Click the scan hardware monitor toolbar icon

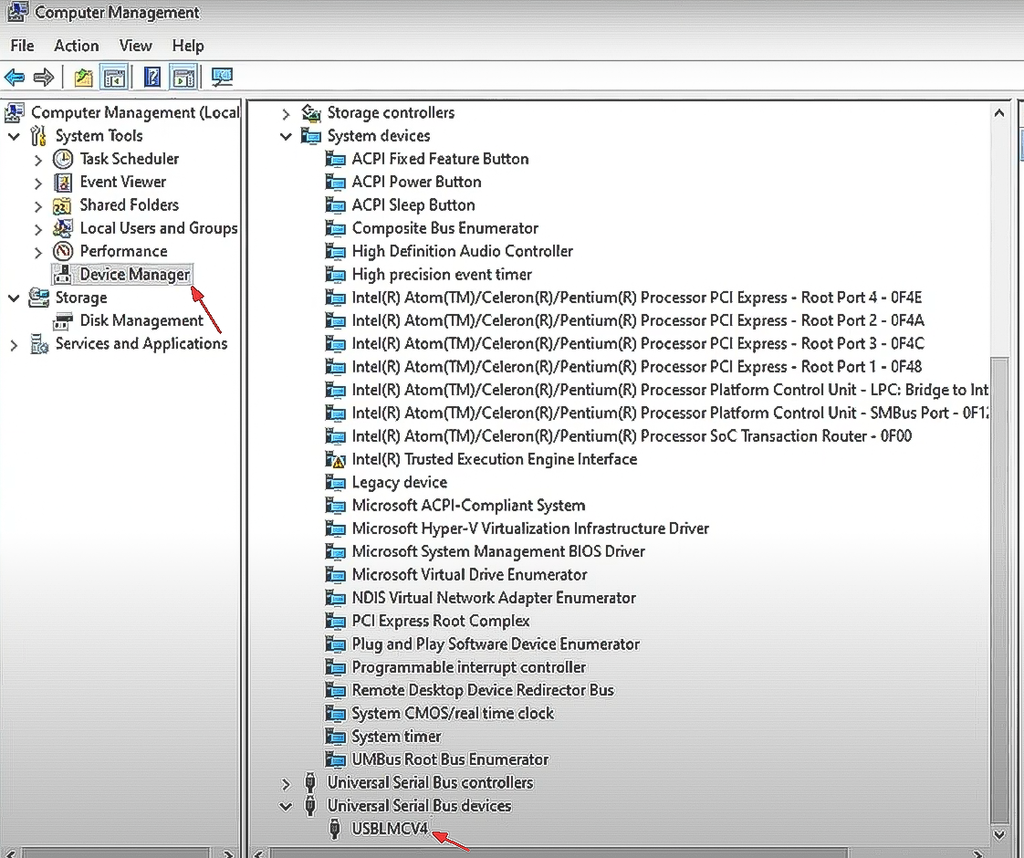(222, 78)
